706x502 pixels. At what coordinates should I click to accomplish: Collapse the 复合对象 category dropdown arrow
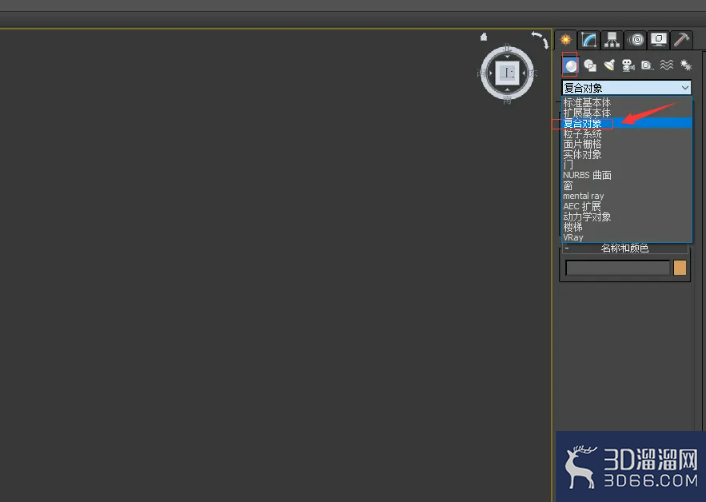coord(685,87)
